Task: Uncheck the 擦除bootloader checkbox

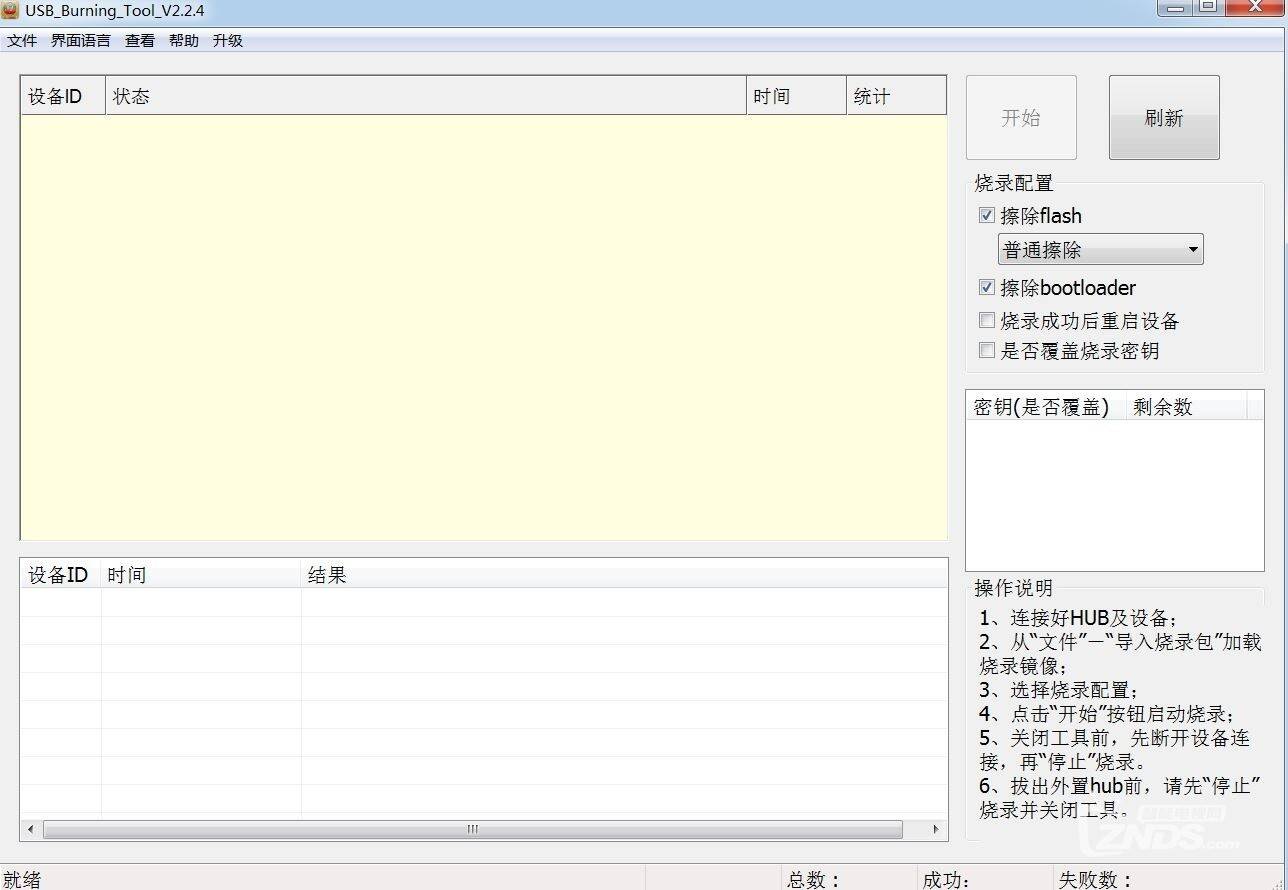Action: [987, 288]
